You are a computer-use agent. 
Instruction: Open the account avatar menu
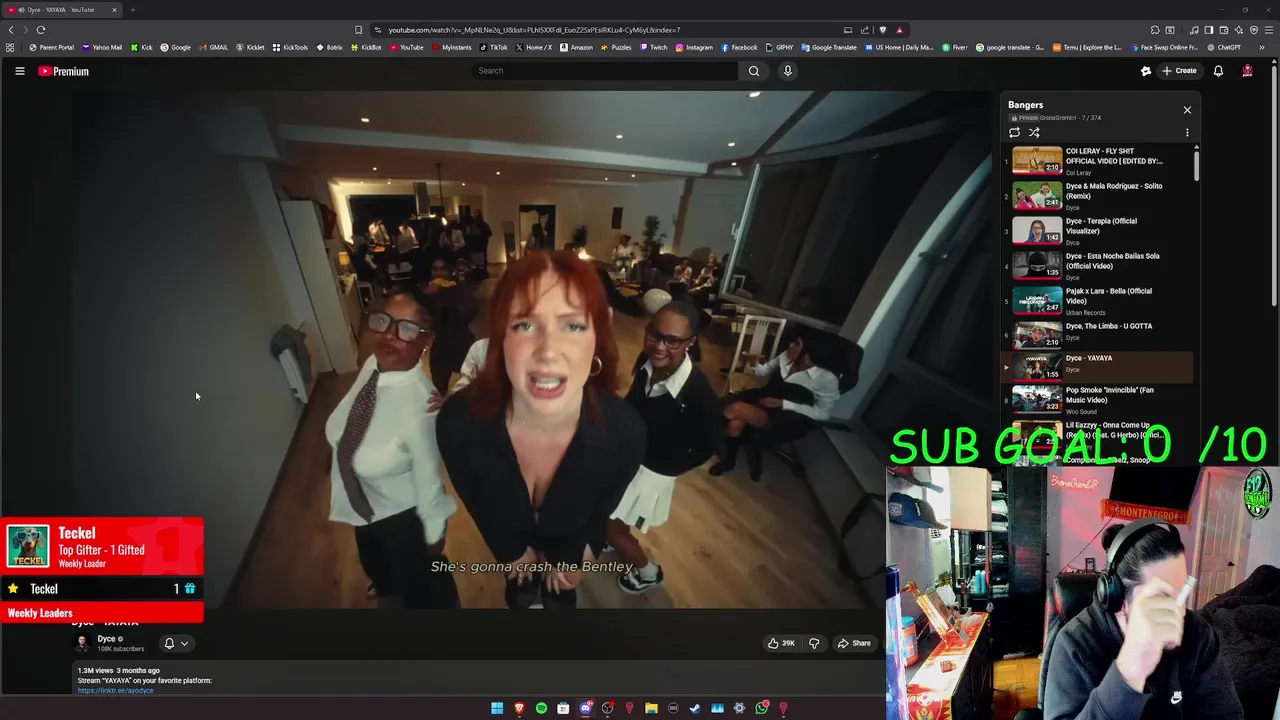click(1247, 71)
